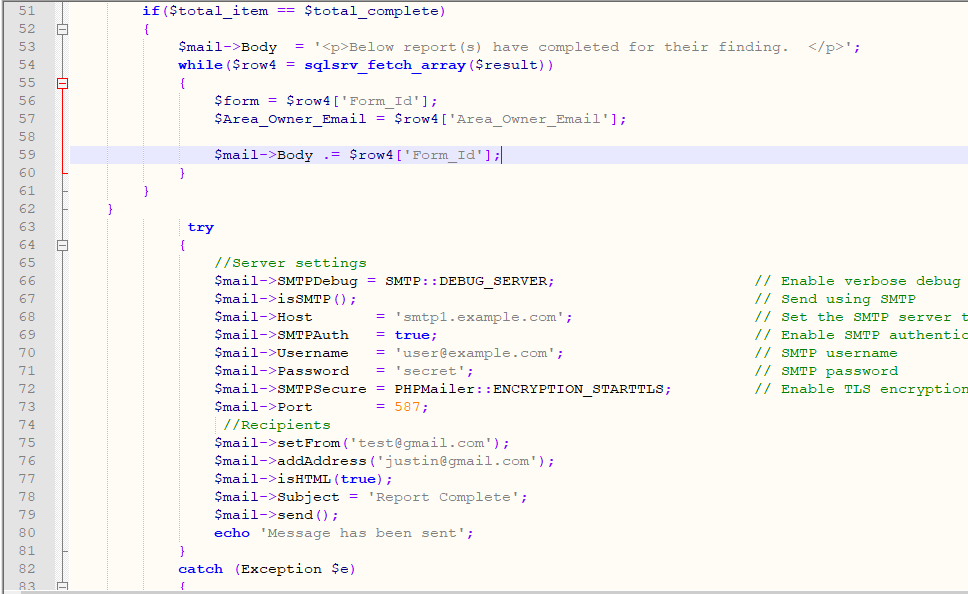Click the $form variable on line 56
The height and width of the screenshot is (594, 968).
point(236,101)
